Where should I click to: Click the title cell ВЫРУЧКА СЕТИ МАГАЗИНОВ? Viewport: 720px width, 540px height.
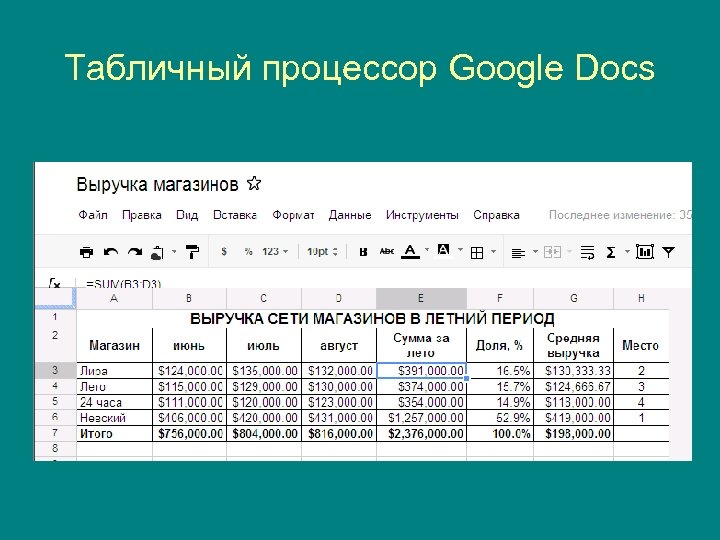(x=372, y=319)
